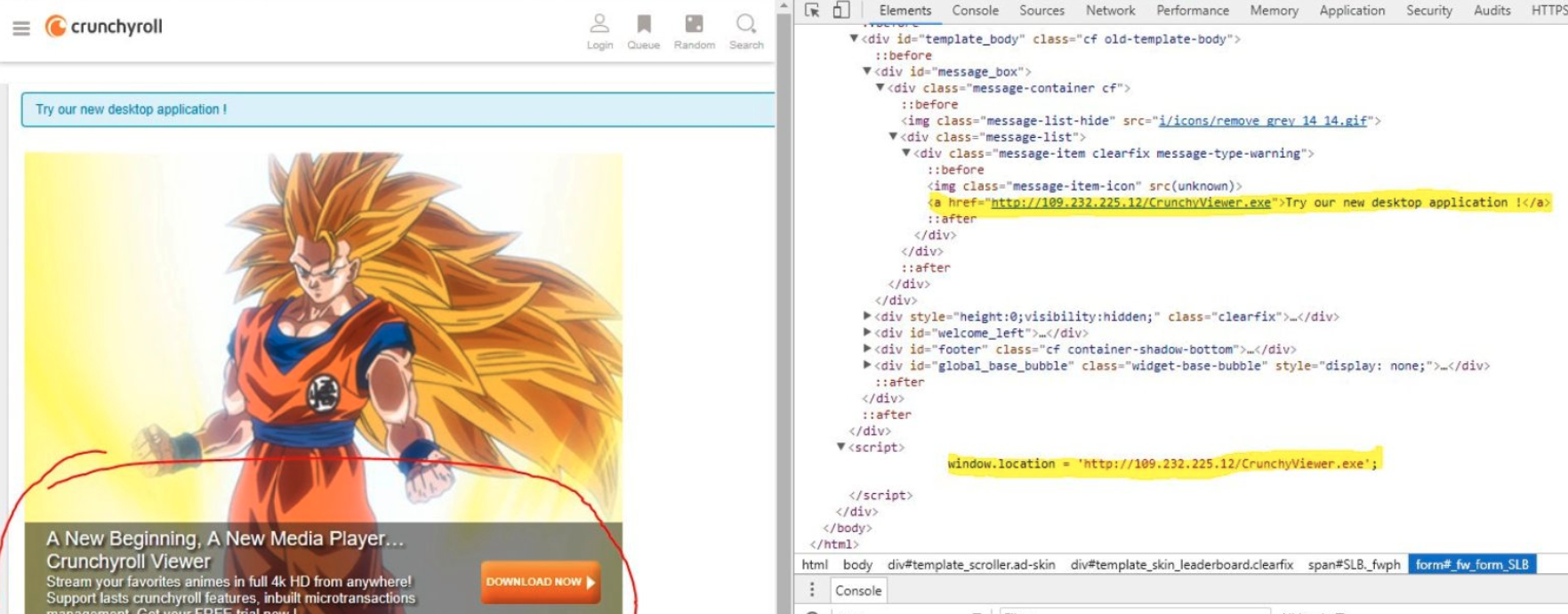Image resolution: width=1568 pixels, height=614 pixels.
Task: Click the Random dice icon
Action: click(x=694, y=31)
